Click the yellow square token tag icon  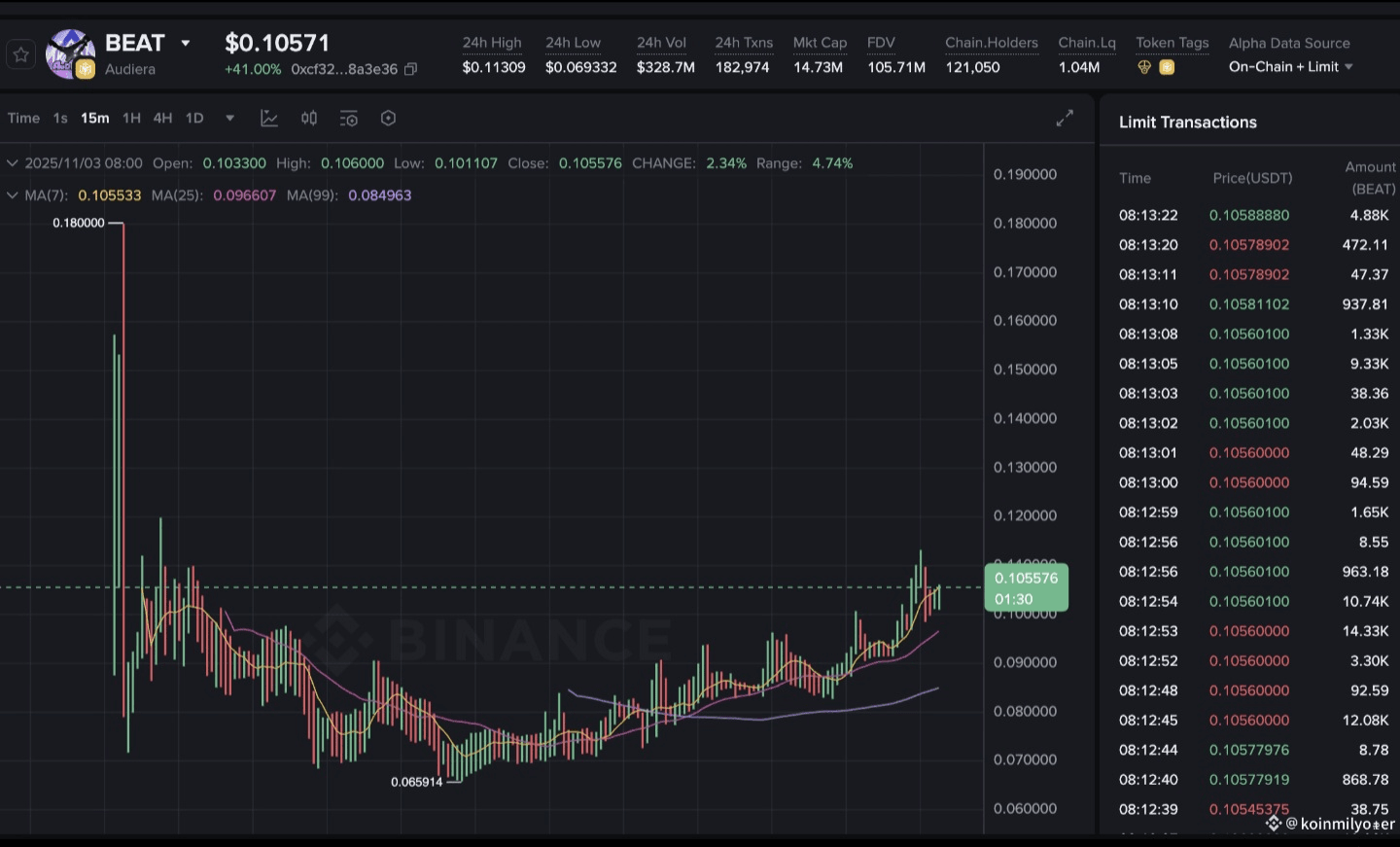point(1167,67)
